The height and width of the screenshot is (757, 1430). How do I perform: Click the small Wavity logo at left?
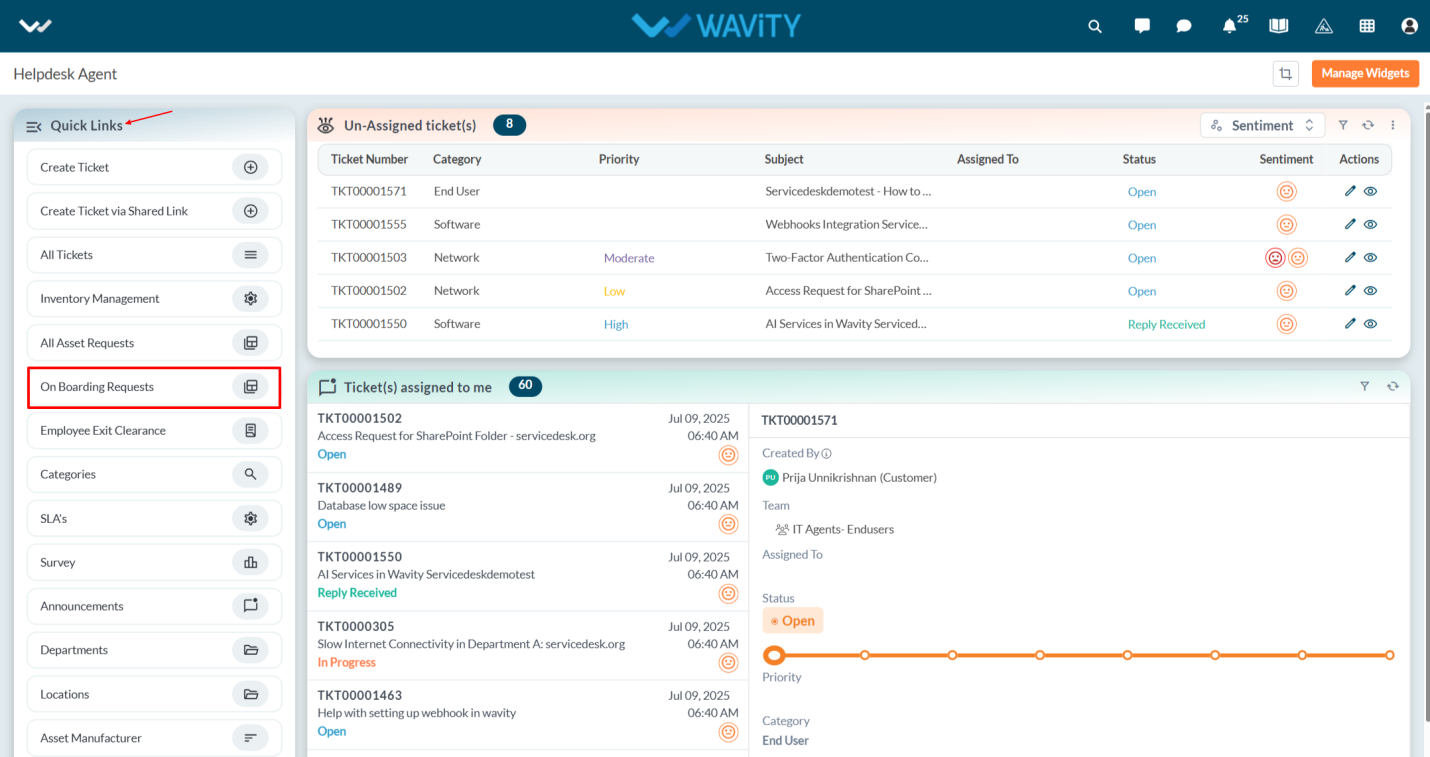(36, 26)
